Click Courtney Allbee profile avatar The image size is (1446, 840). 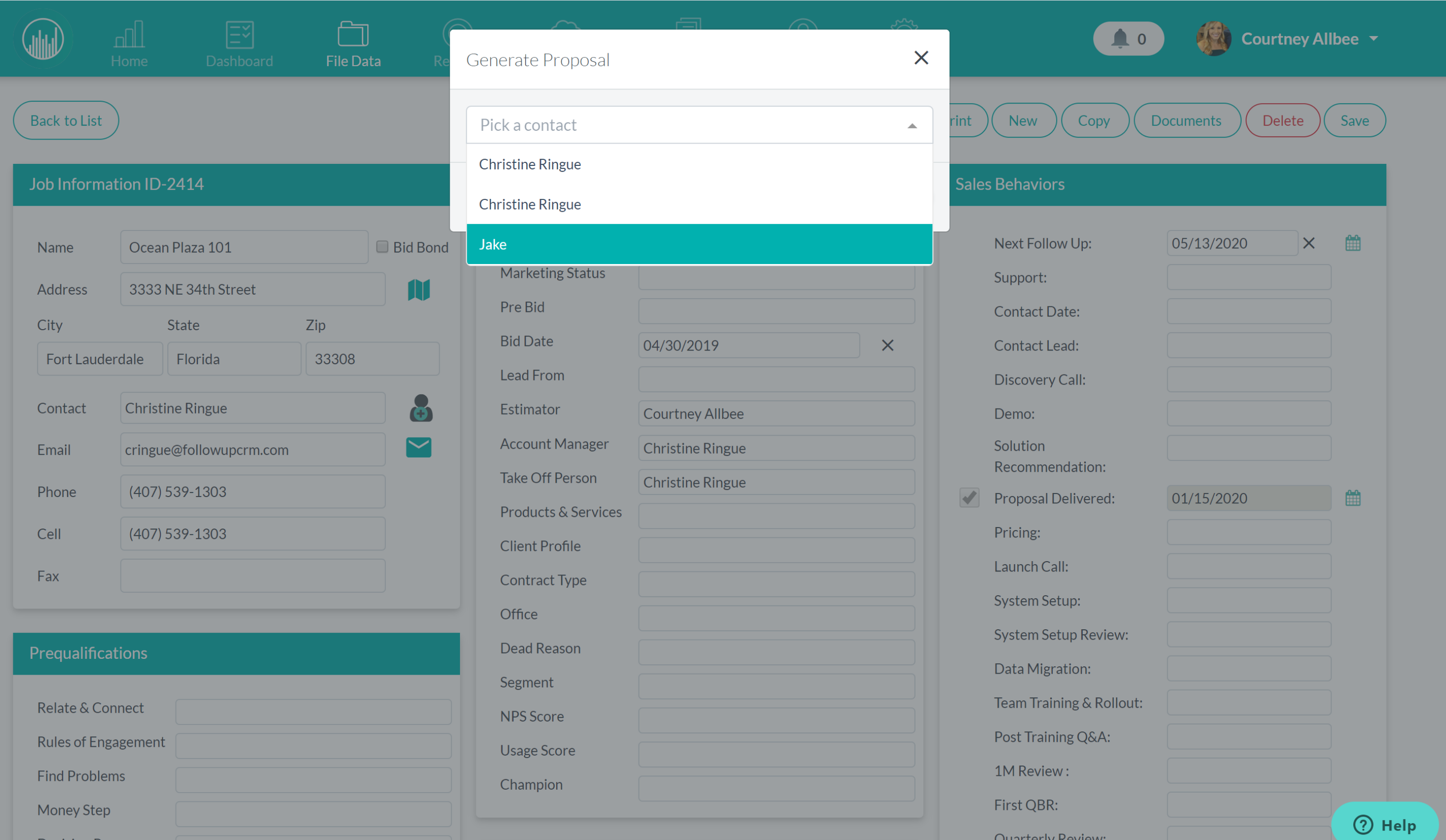point(1213,38)
